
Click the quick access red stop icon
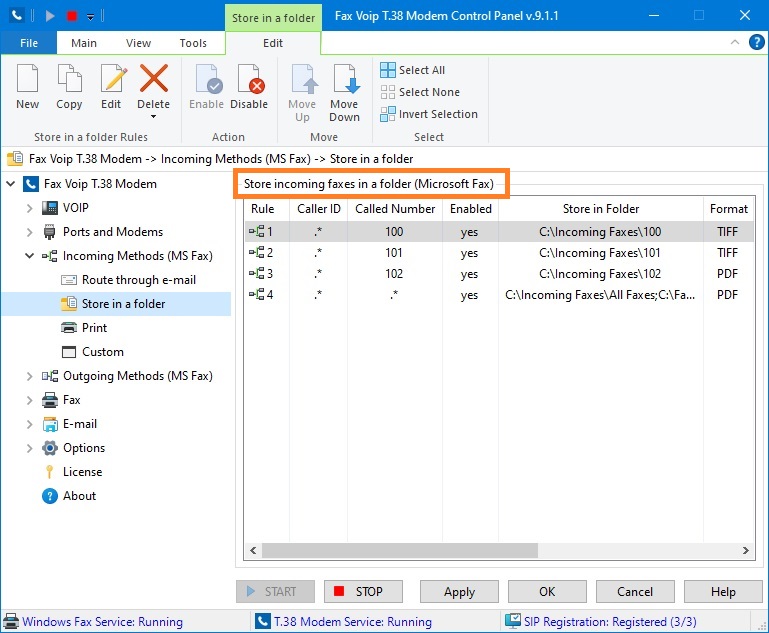pos(72,16)
